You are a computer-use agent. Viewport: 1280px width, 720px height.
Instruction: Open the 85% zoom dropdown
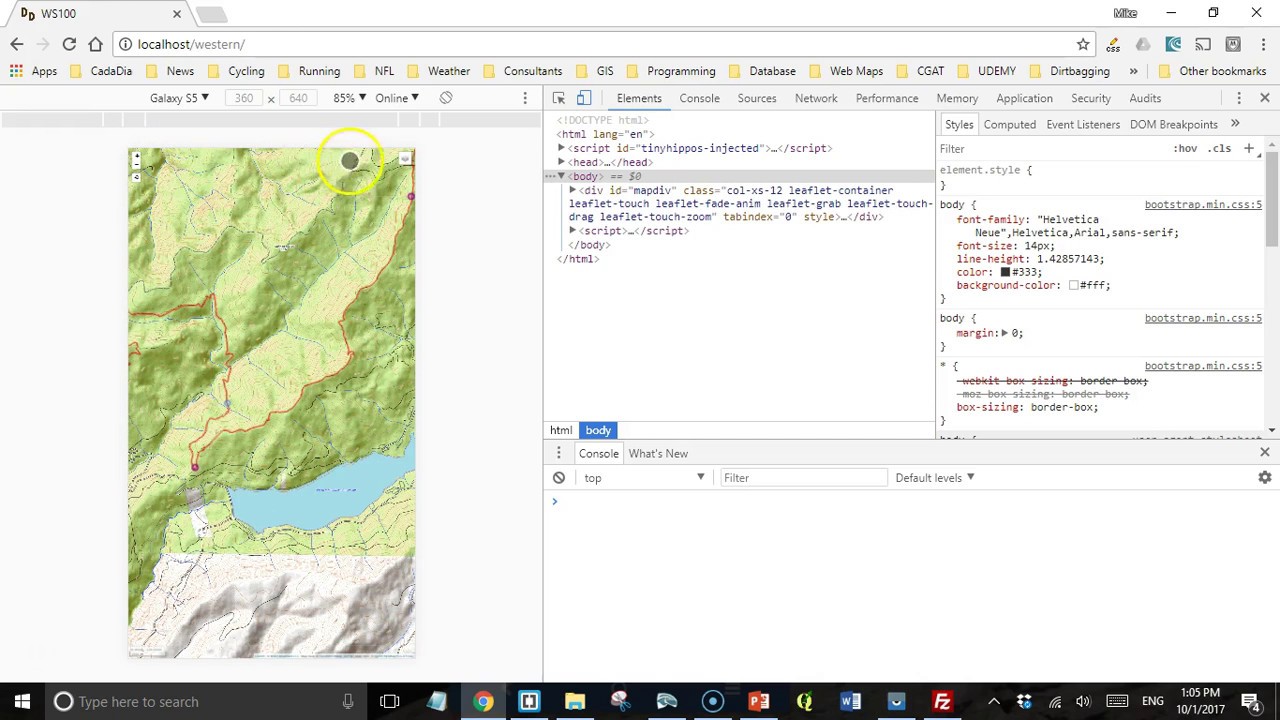point(350,98)
